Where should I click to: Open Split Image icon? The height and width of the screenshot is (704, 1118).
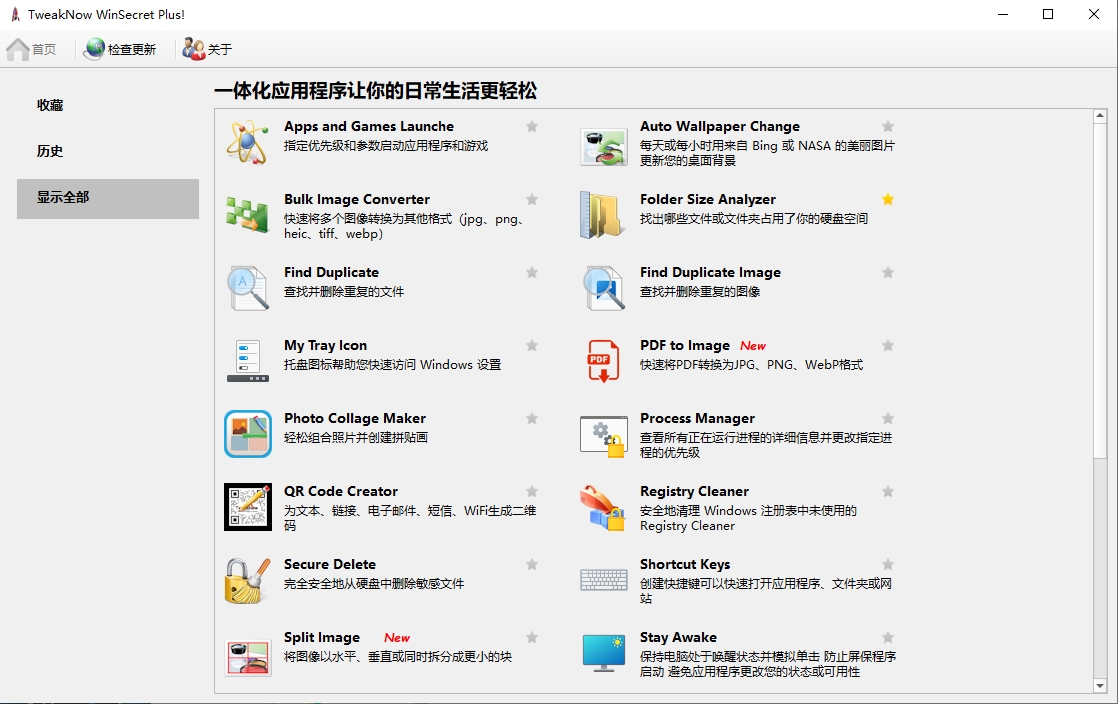(x=247, y=657)
